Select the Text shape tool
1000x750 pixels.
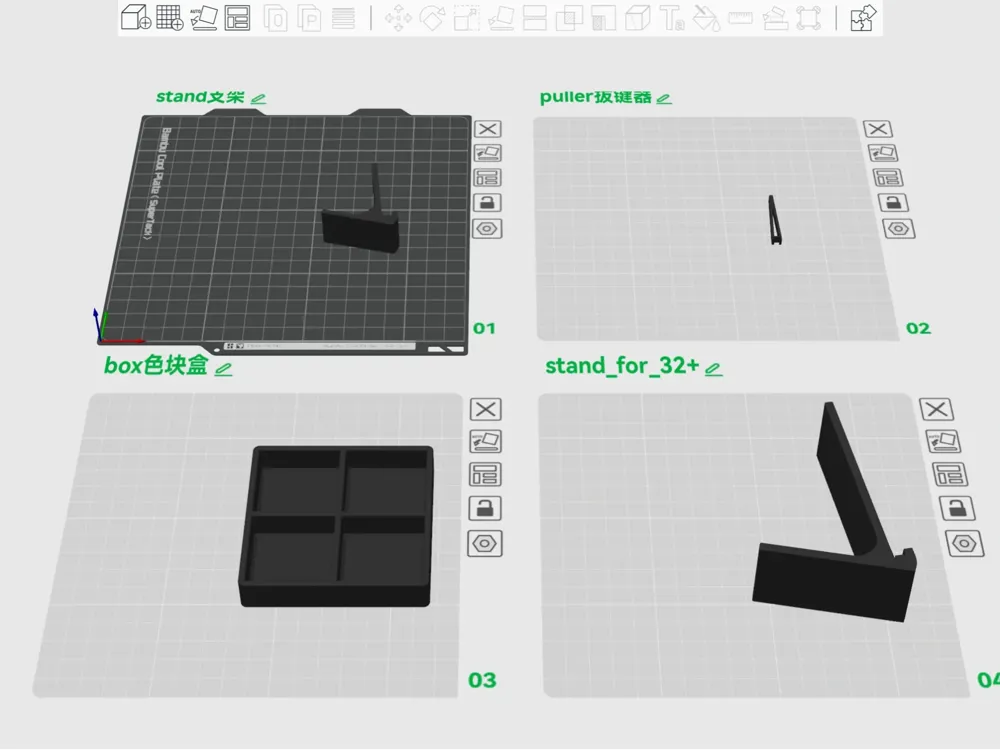coord(672,18)
